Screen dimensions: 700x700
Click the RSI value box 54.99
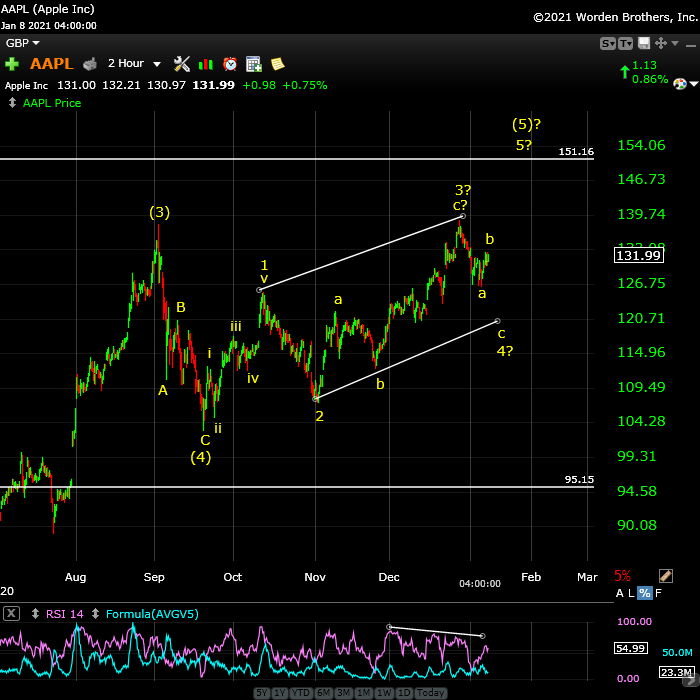[x=630, y=648]
